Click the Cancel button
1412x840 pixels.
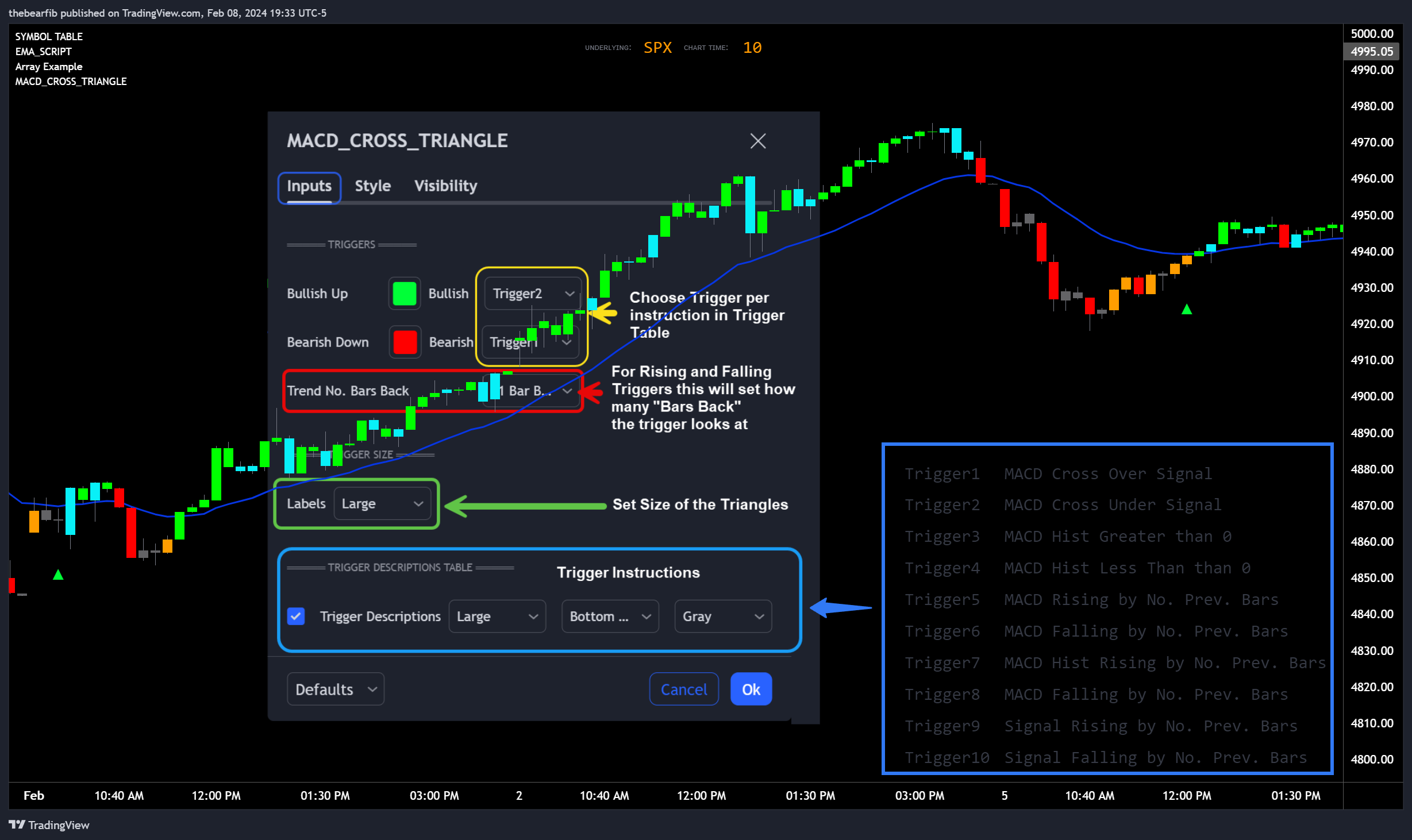click(684, 689)
